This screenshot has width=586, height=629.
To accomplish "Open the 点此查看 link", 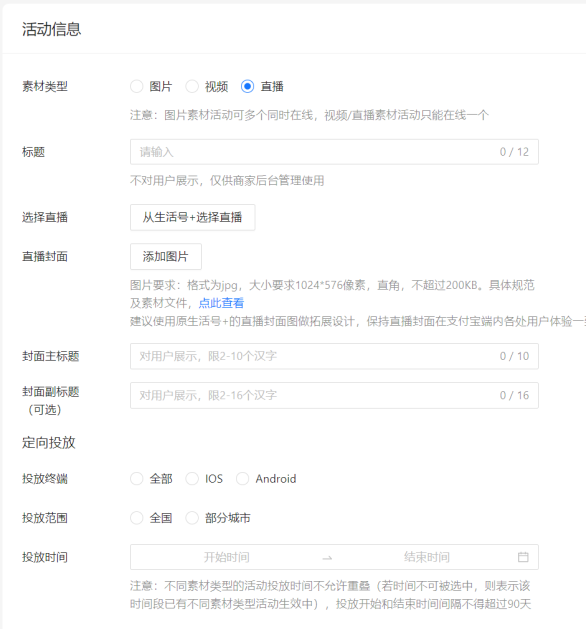I will [221, 303].
